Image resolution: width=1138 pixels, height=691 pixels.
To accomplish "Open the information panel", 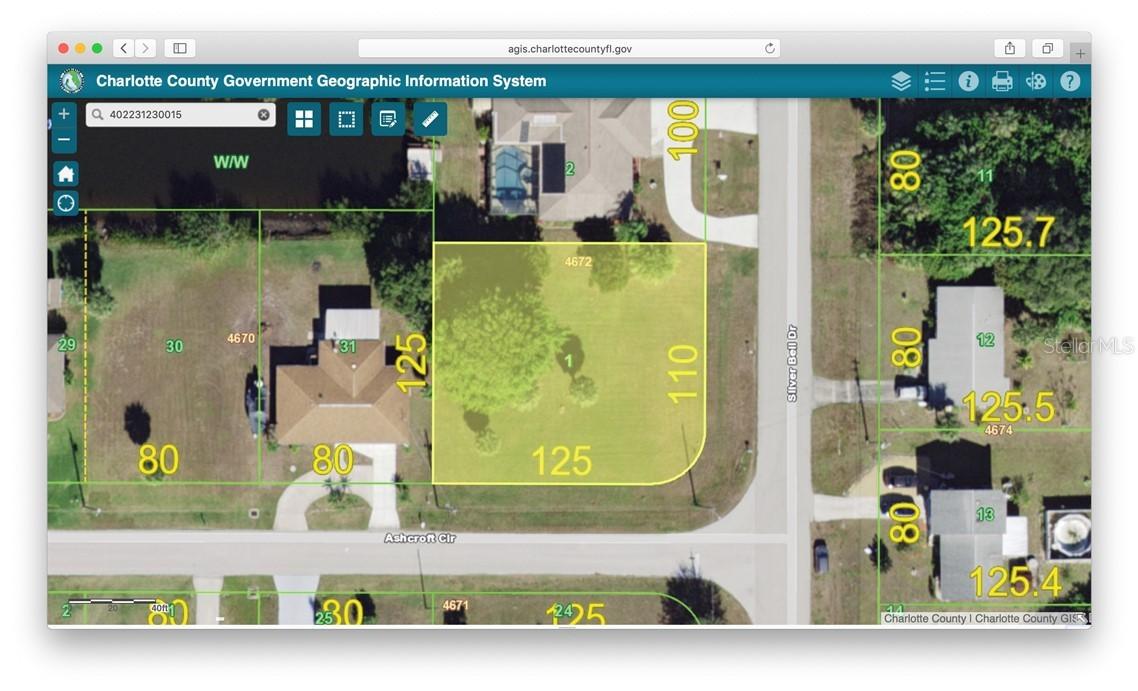I will 968,82.
